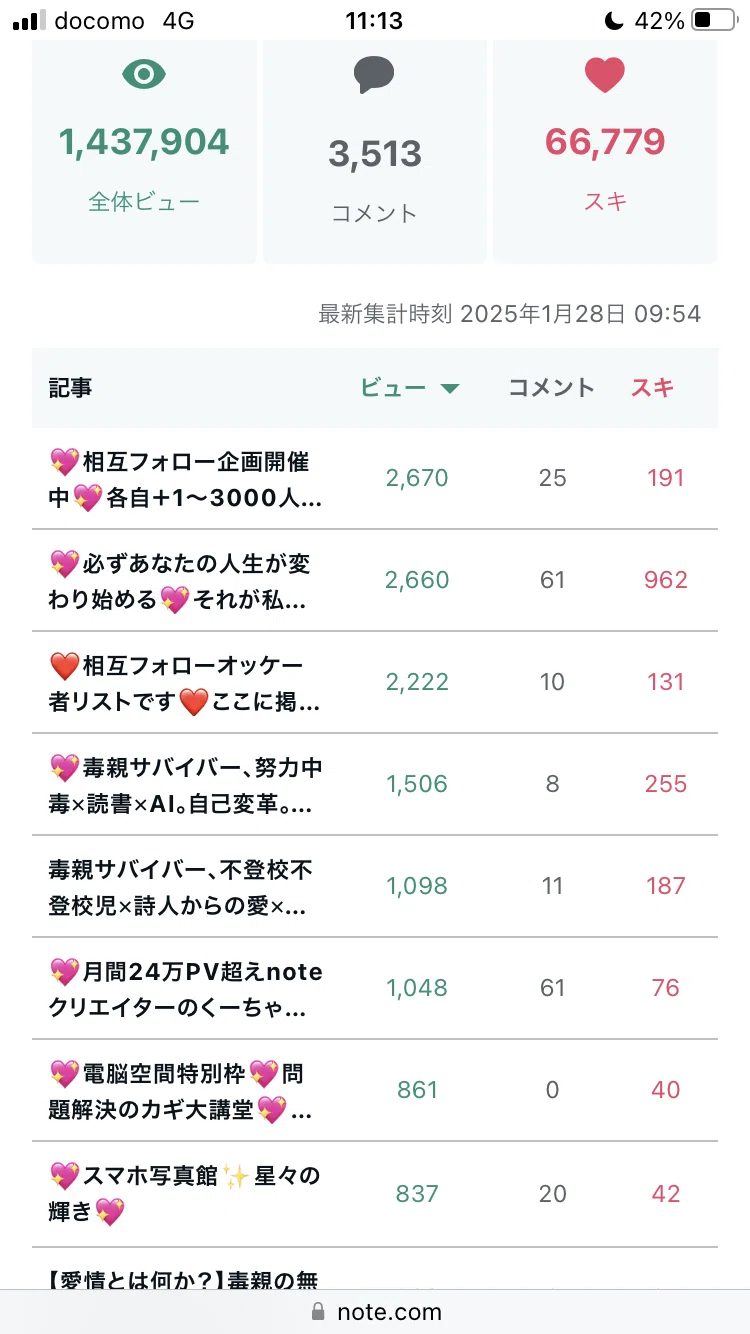Screen dimensions: 750x1334
Task: Toggle sort arrow next to ビュー
Action: click(x=450, y=388)
